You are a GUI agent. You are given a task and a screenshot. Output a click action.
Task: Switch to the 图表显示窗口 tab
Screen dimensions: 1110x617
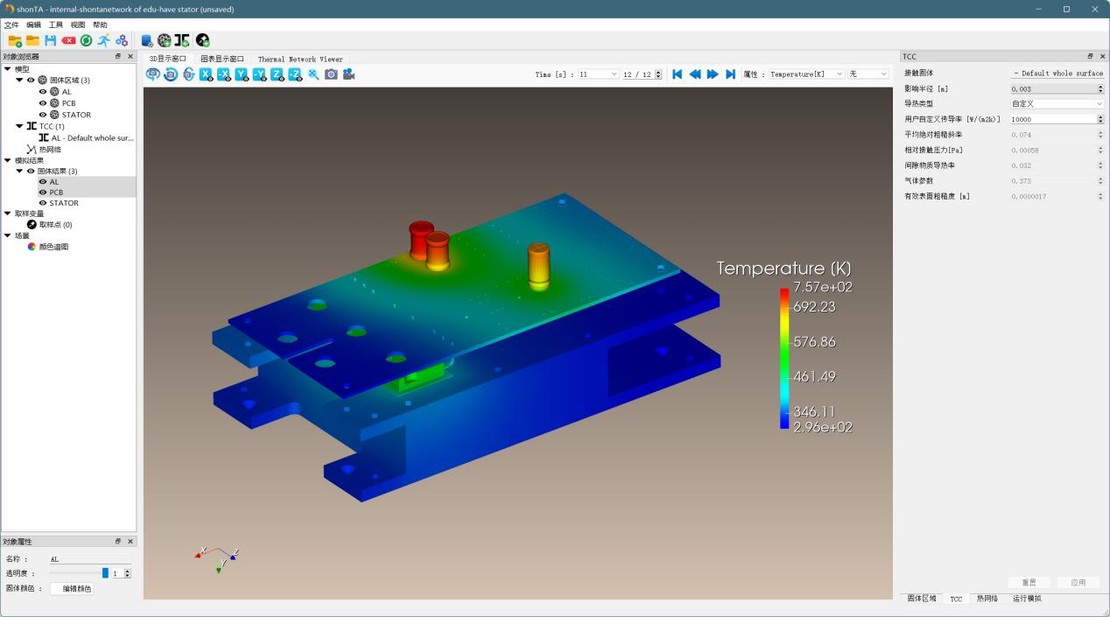coord(222,59)
